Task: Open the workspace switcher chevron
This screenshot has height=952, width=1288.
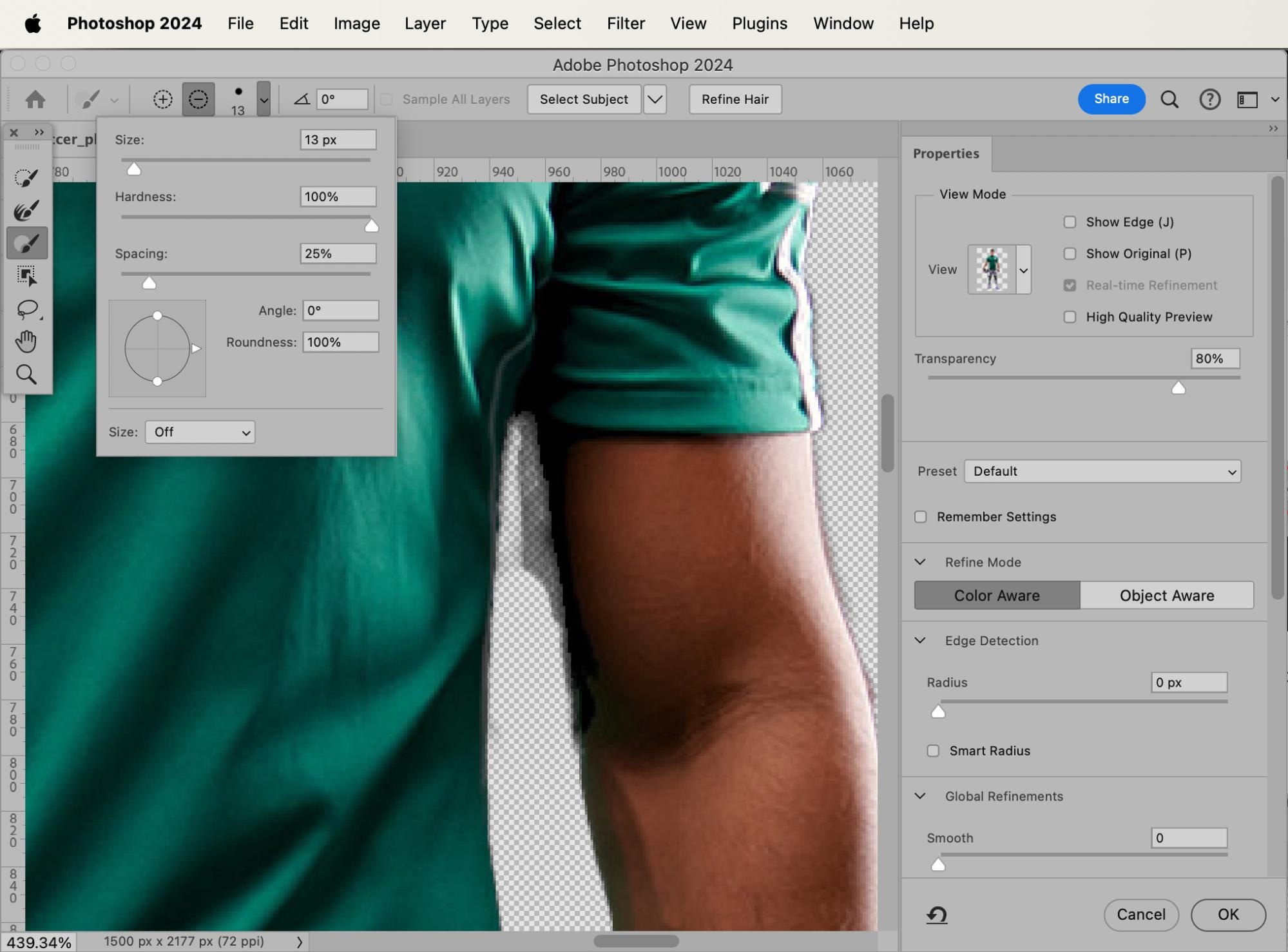Action: [1274, 99]
